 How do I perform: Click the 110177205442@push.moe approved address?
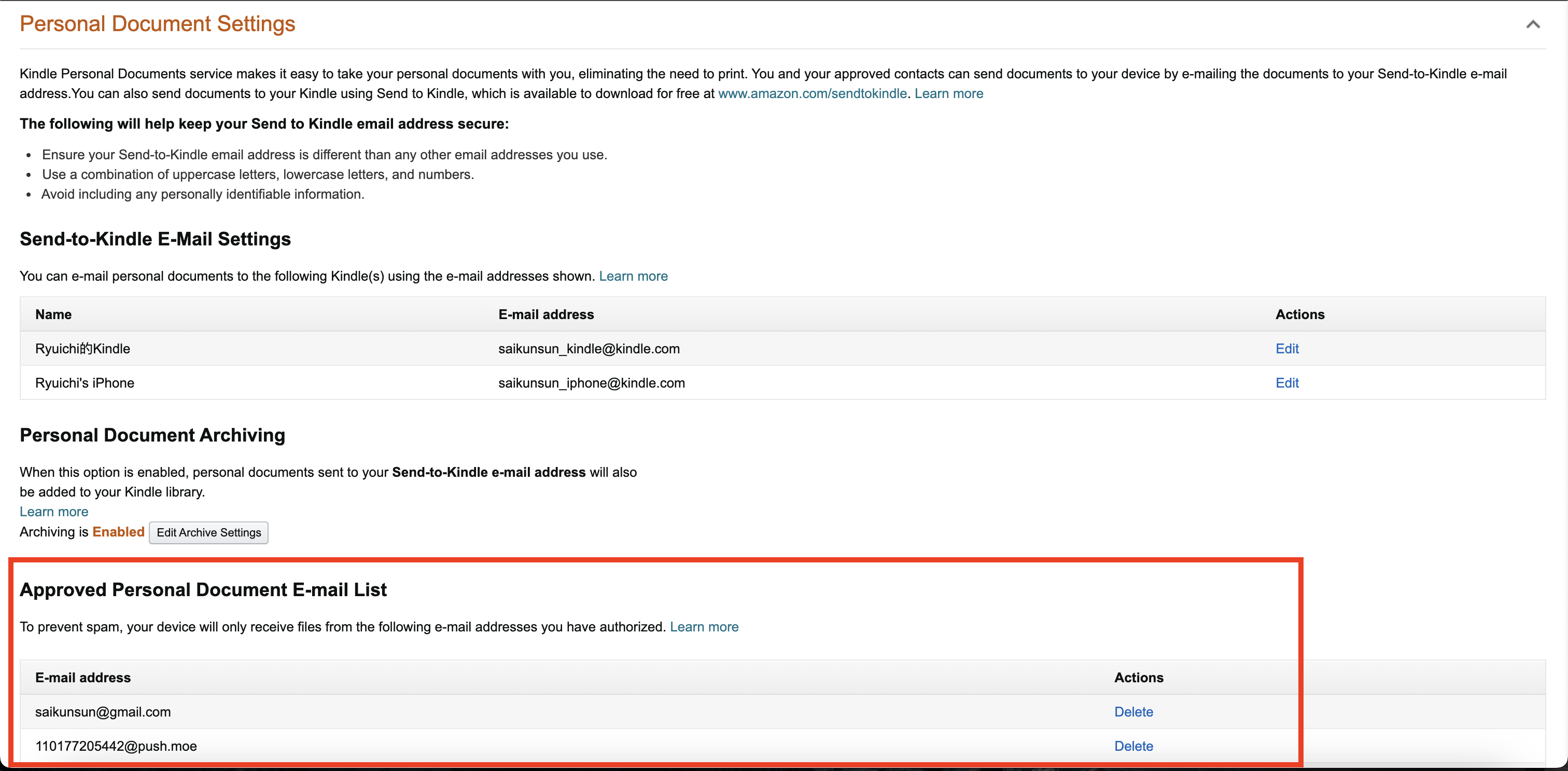[116, 746]
